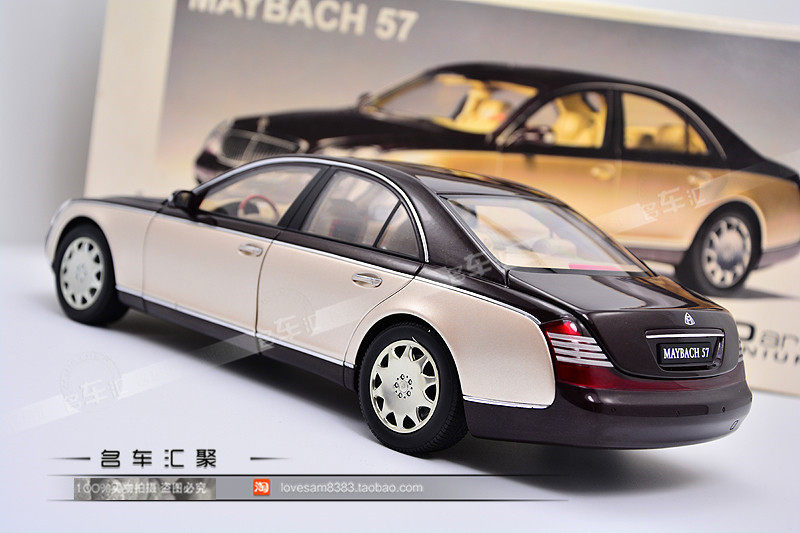Click the 'MAYBACH 57' title on the box
Viewport: 800px width, 533px height.
[303, 18]
